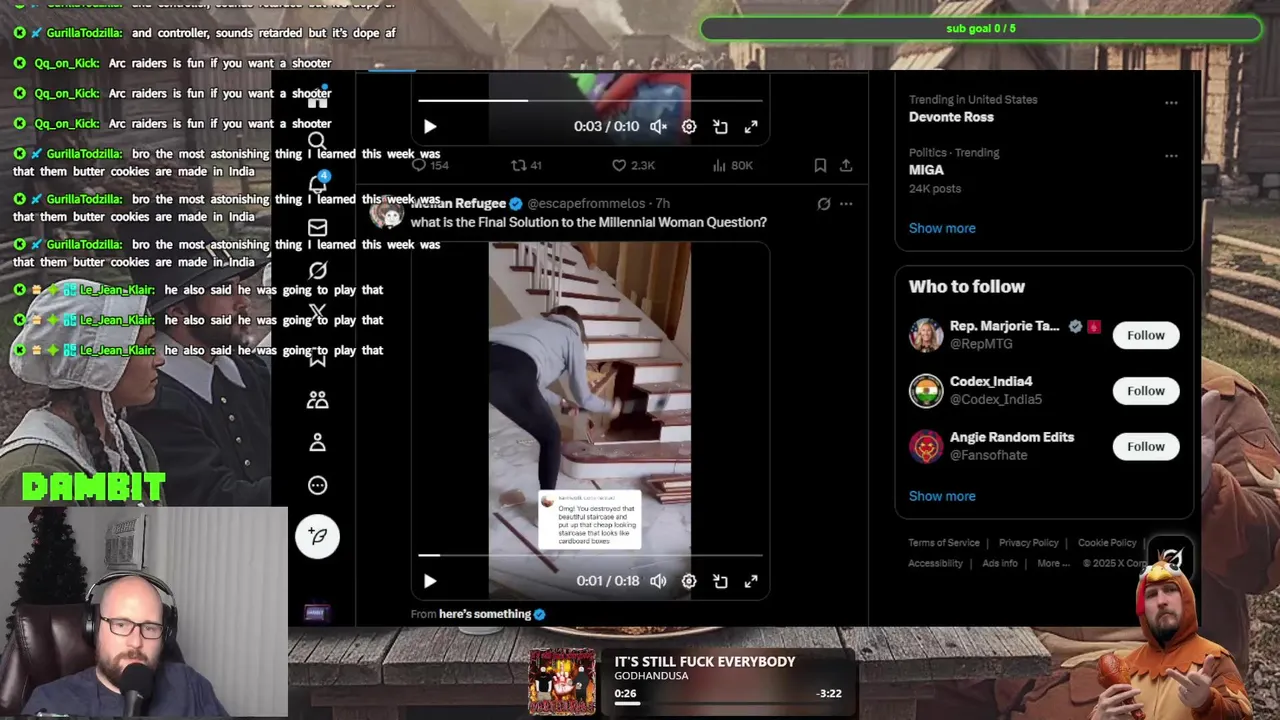The image size is (1280, 720).
Task: Open Messages envelope in X sidebar
Action: click(317, 228)
